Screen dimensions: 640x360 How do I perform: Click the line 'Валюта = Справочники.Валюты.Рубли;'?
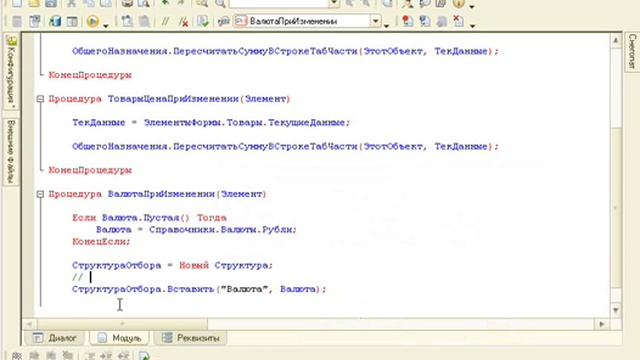point(196,229)
